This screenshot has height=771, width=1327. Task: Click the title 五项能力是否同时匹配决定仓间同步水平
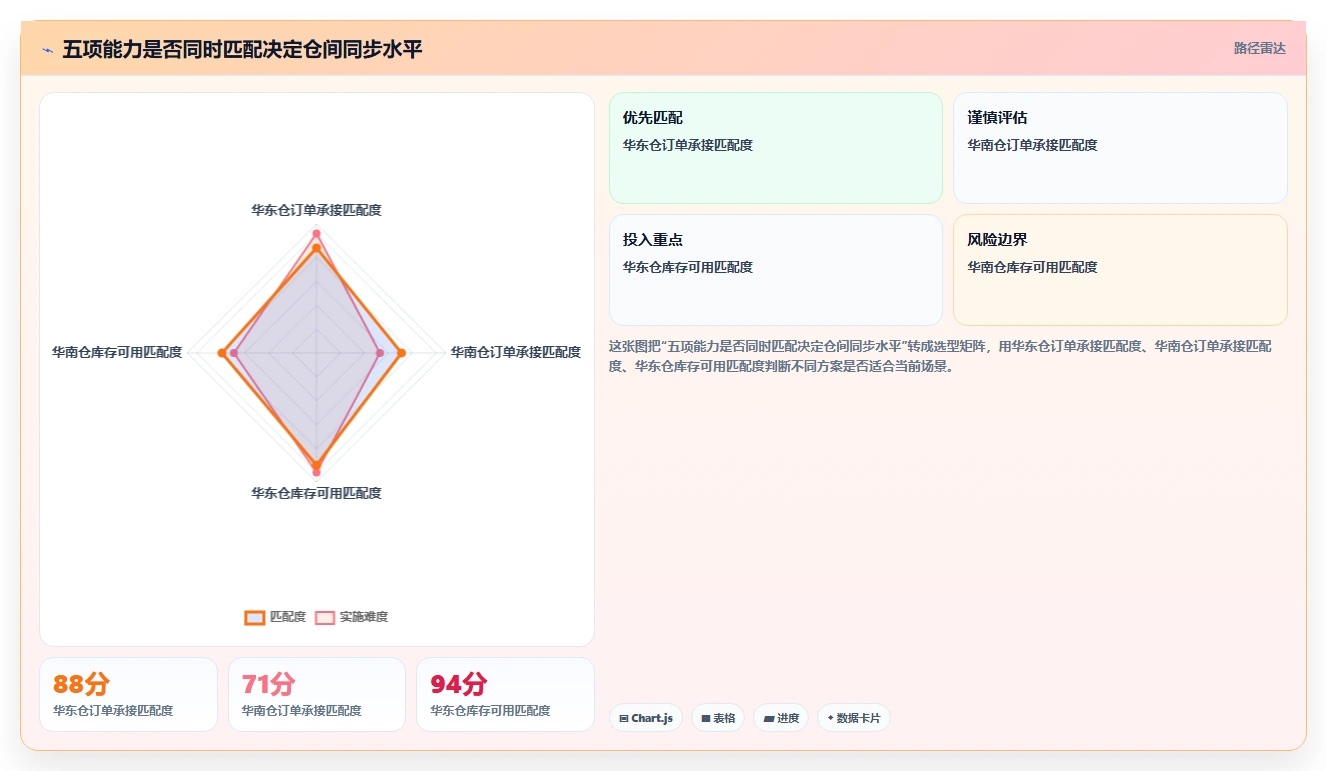click(242, 49)
